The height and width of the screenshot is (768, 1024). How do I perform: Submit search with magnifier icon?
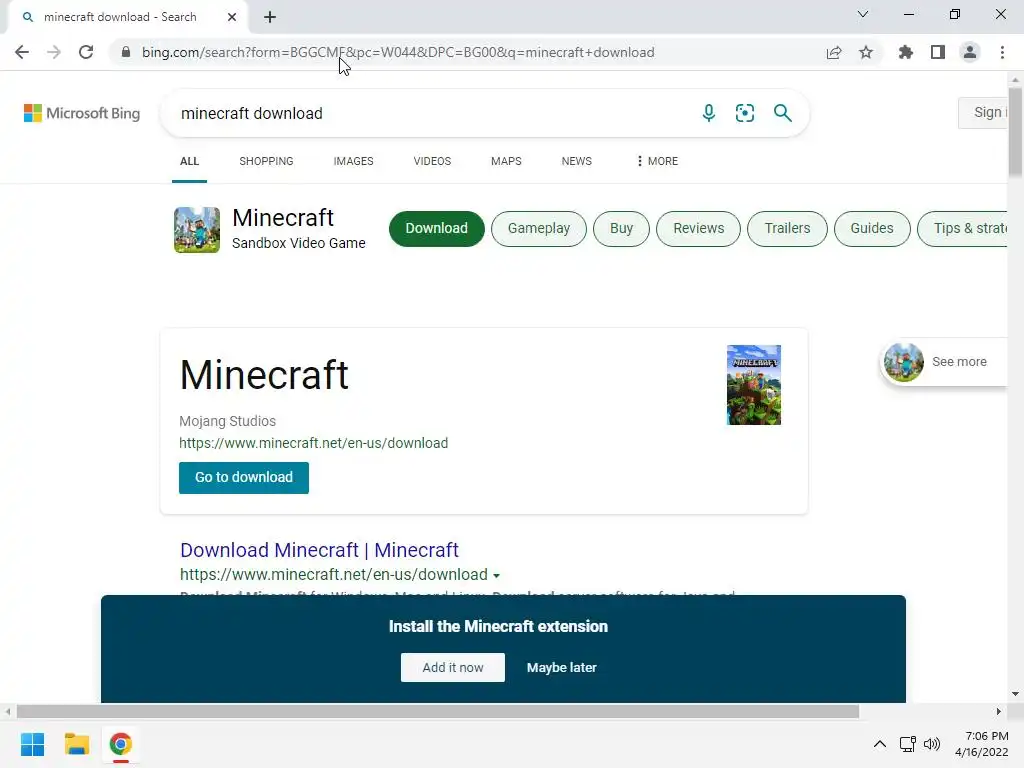click(x=782, y=113)
